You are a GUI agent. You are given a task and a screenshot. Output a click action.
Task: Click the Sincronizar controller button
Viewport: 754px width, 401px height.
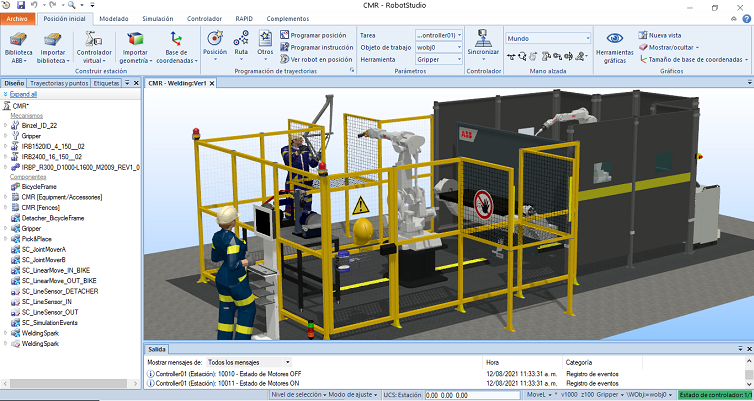tap(483, 45)
